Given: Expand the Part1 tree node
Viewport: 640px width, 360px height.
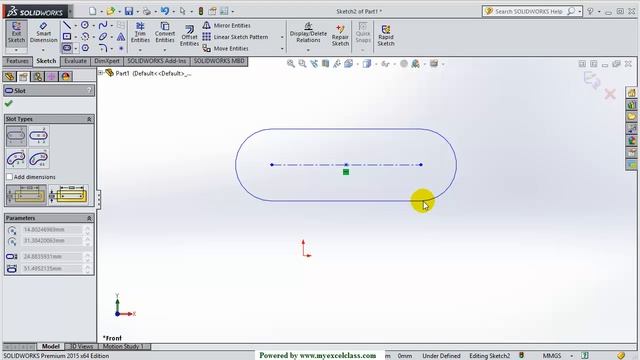Looking at the screenshot, I should pyautogui.click(x=100, y=73).
